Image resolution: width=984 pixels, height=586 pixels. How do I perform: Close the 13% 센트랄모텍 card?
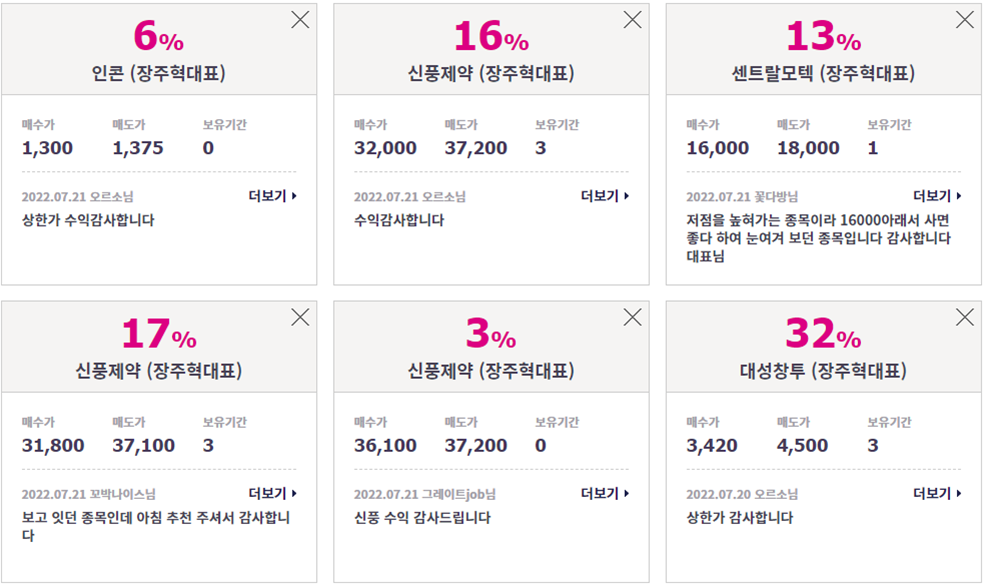tap(965, 20)
